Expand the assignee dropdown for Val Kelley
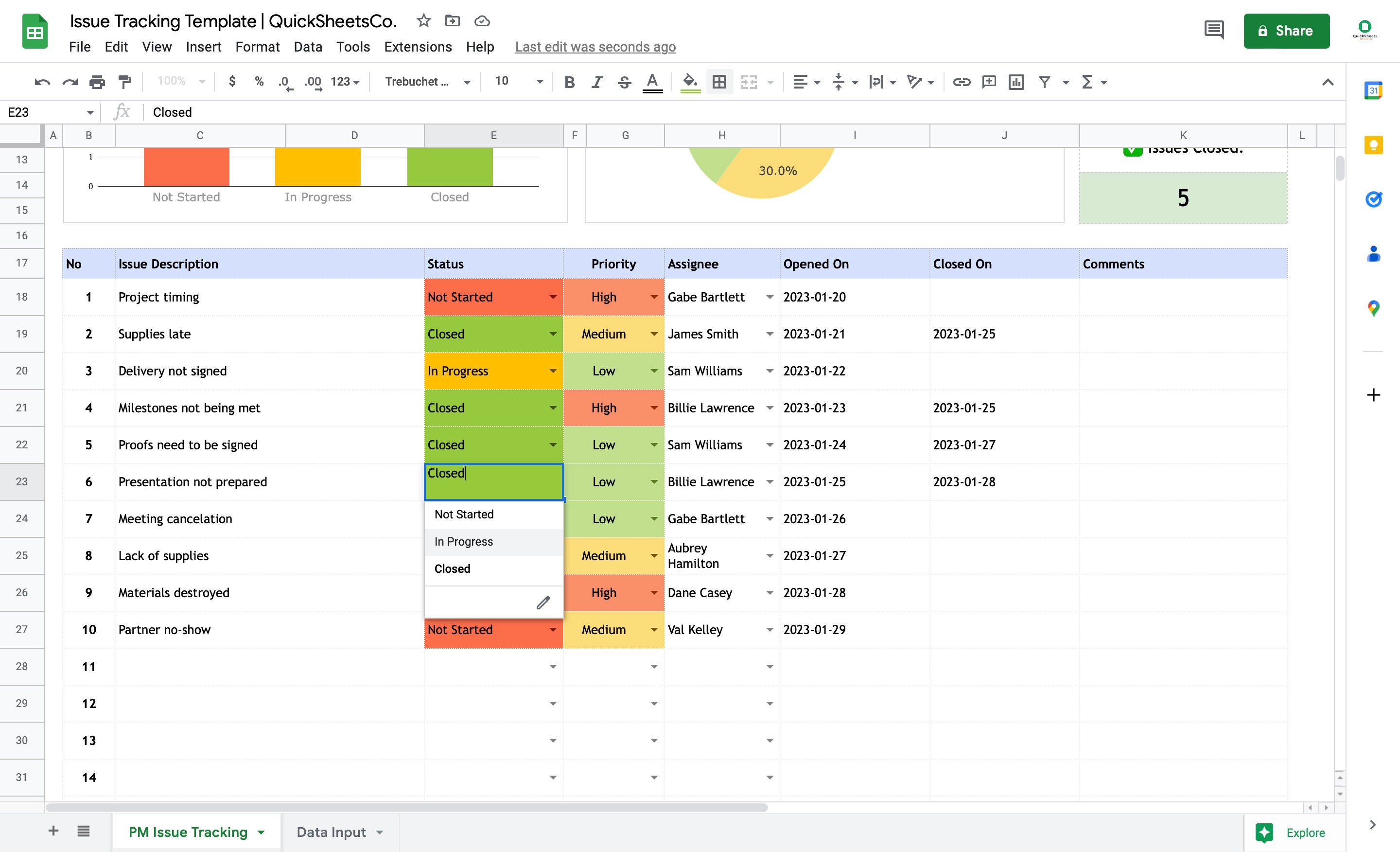 tap(770, 630)
